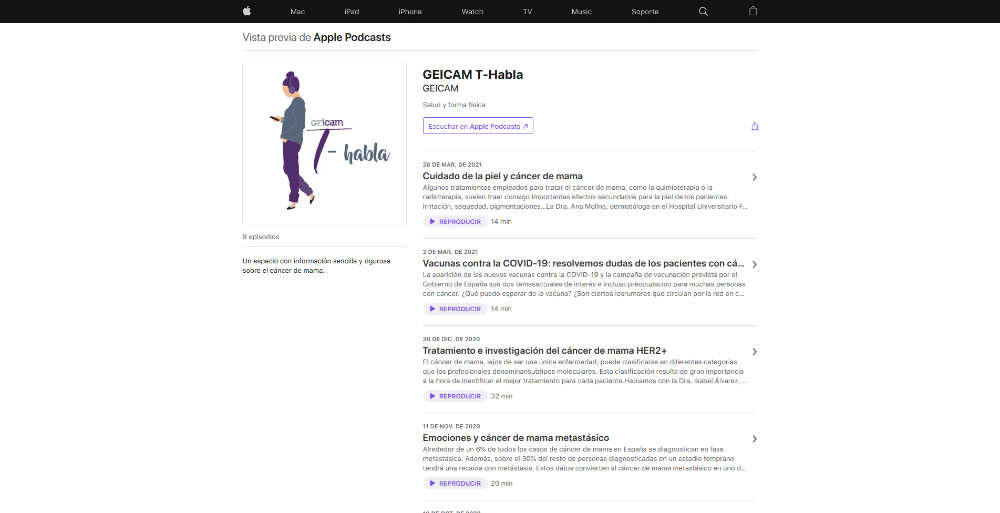Expand chevron for Tratamiento e investigación HER2+
Viewport: 1000px width, 513px height.
coord(754,352)
